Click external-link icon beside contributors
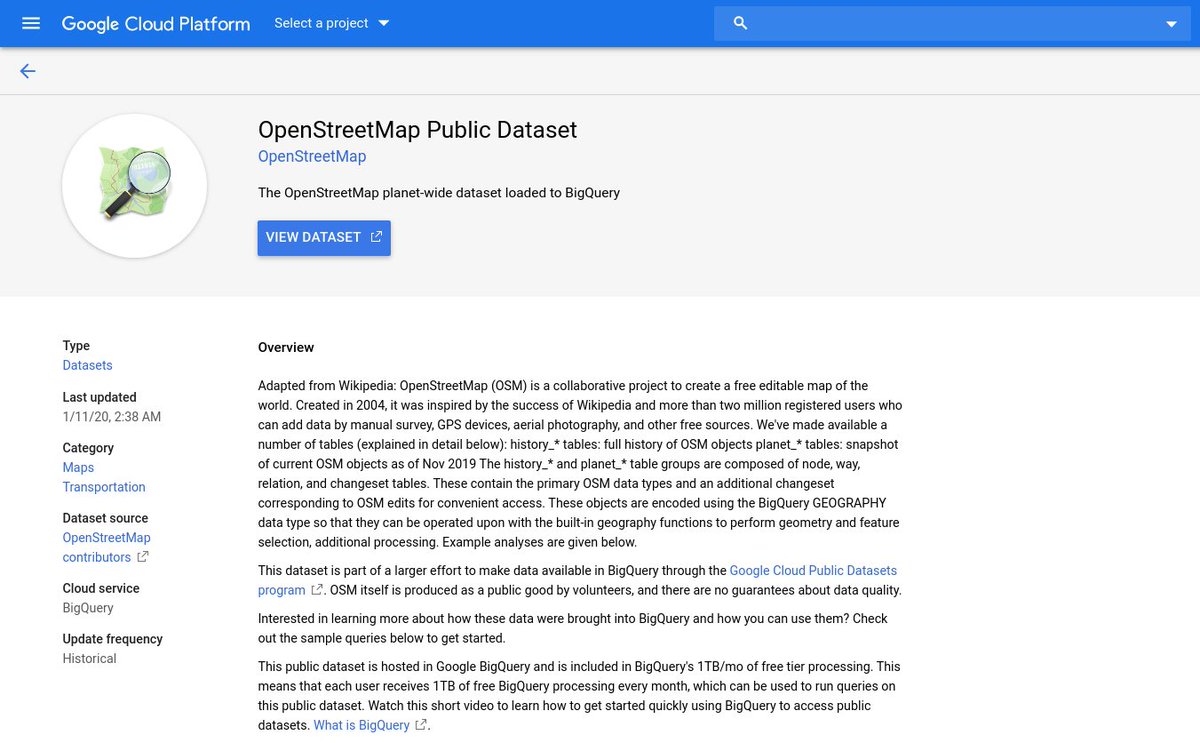Viewport: 1200px width, 743px height. click(x=143, y=557)
